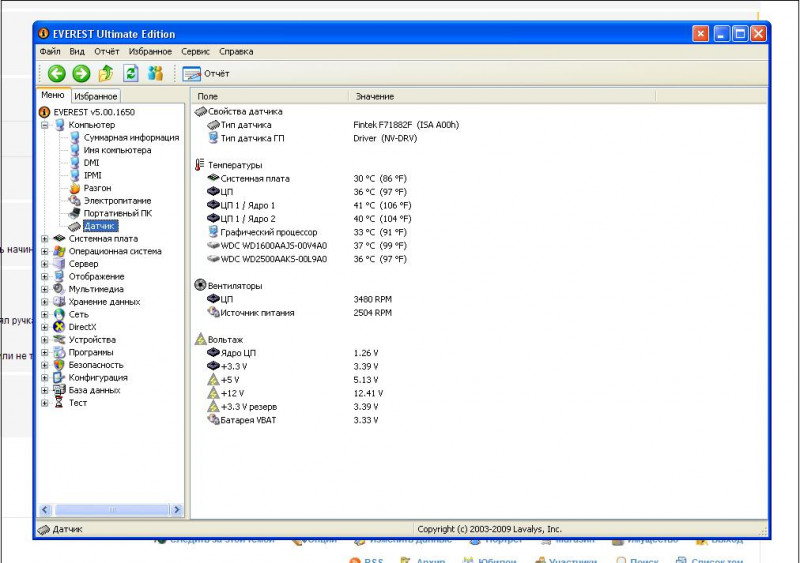Click sidebar scrollbar left arrow
Viewport: 800px width, 563px height.
(x=45, y=509)
